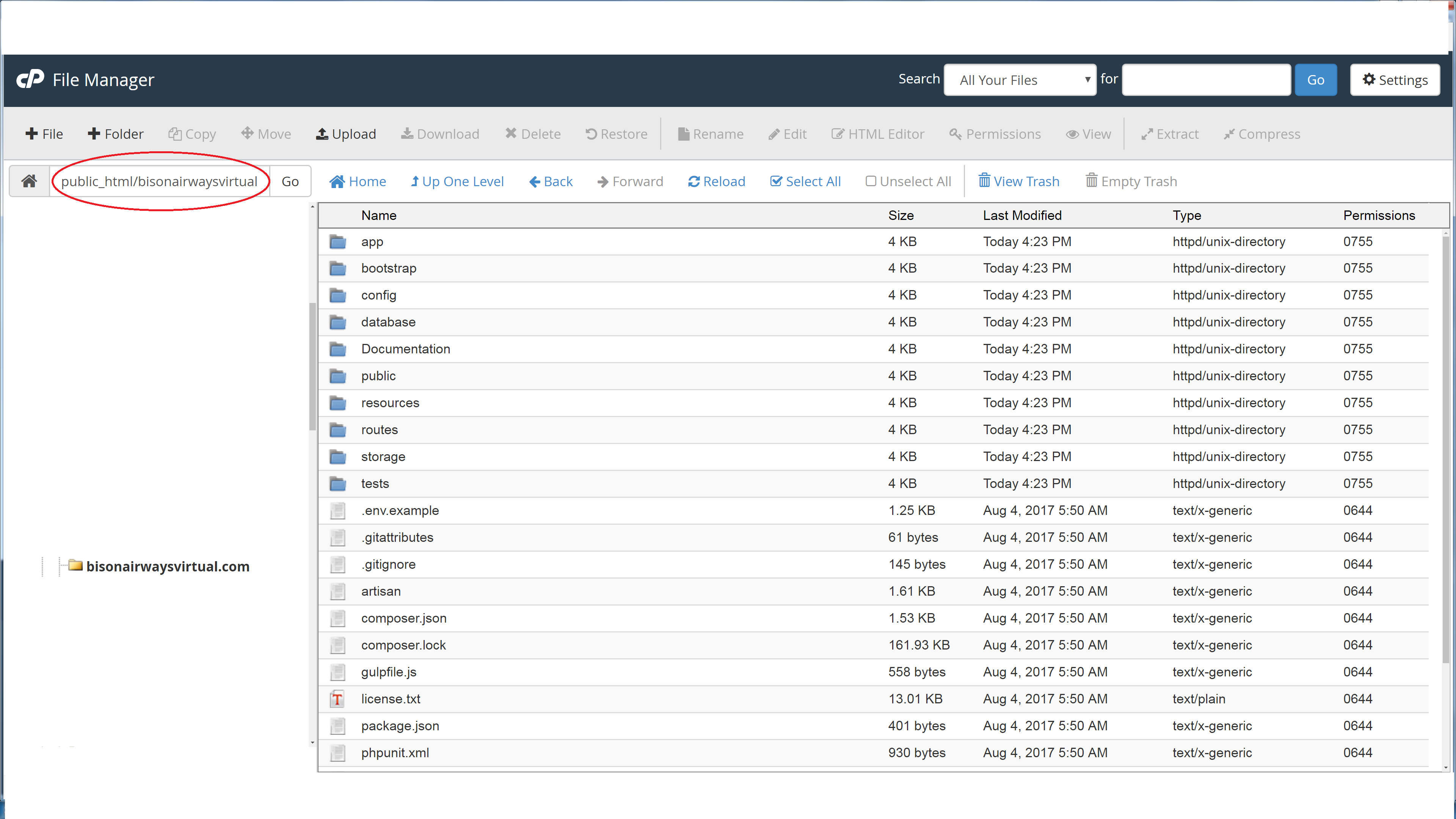This screenshot has height=819, width=1456.
Task: Click the Upload toolbar icon
Action: pos(322,134)
